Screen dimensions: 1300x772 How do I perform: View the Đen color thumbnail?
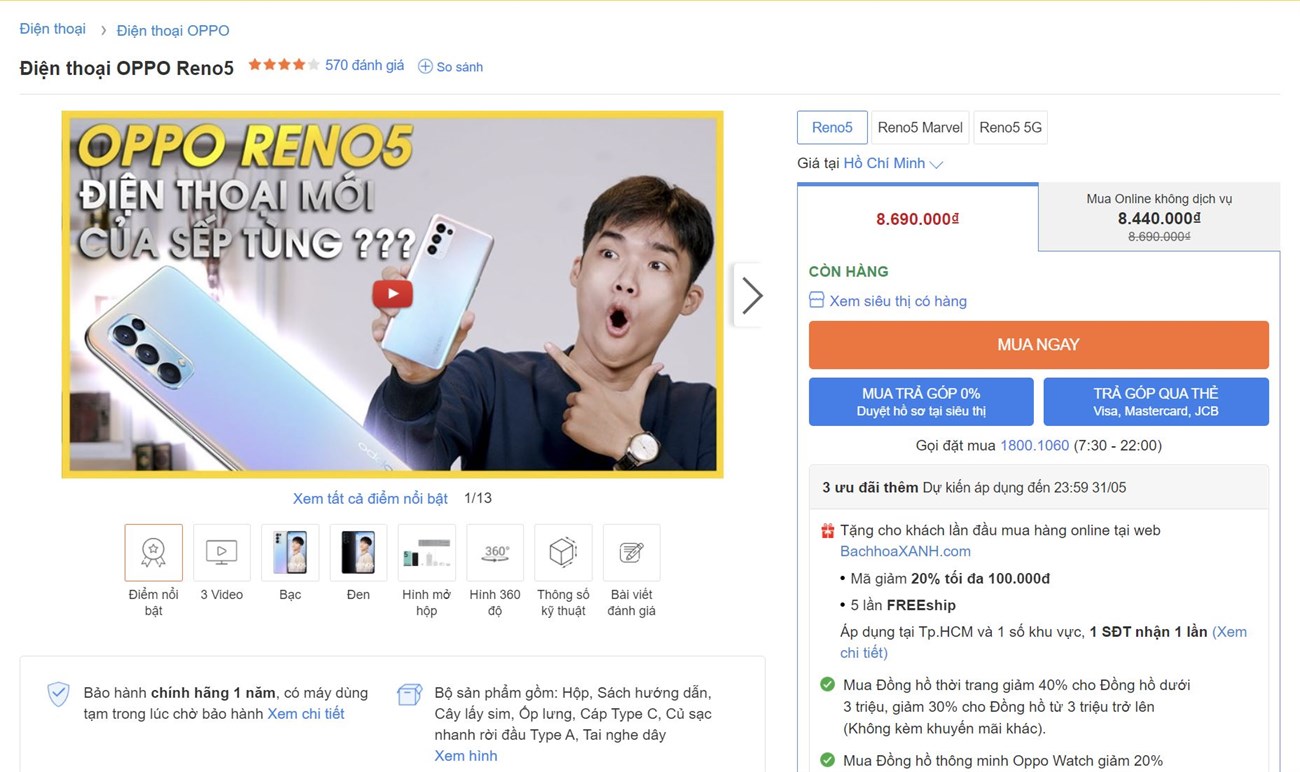click(x=358, y=552)
